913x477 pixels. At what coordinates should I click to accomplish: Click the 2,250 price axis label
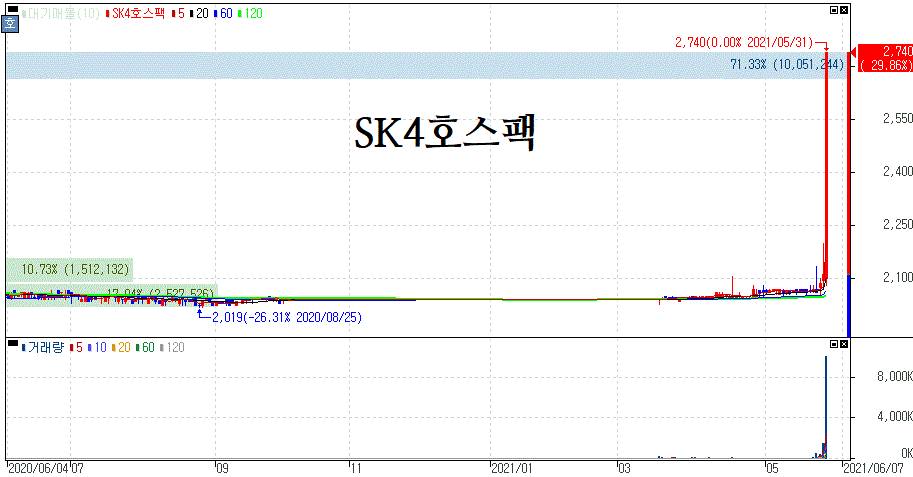[897, 225]
